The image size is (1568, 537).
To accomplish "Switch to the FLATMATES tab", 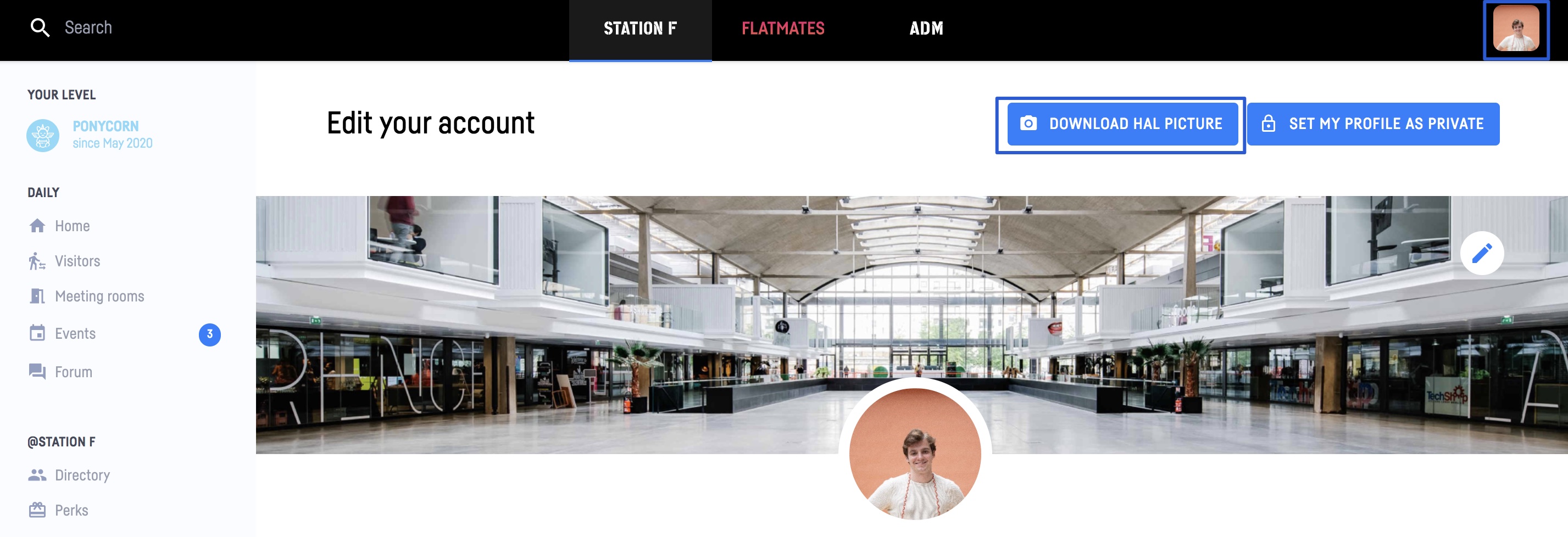I will click(783, 29).
